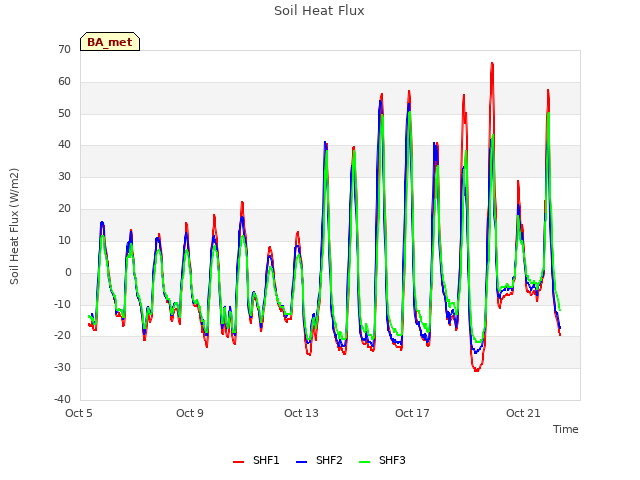
Task: Click the red SHF1 legend line marker
Action: pyautogui.click(x=238, y=462)
